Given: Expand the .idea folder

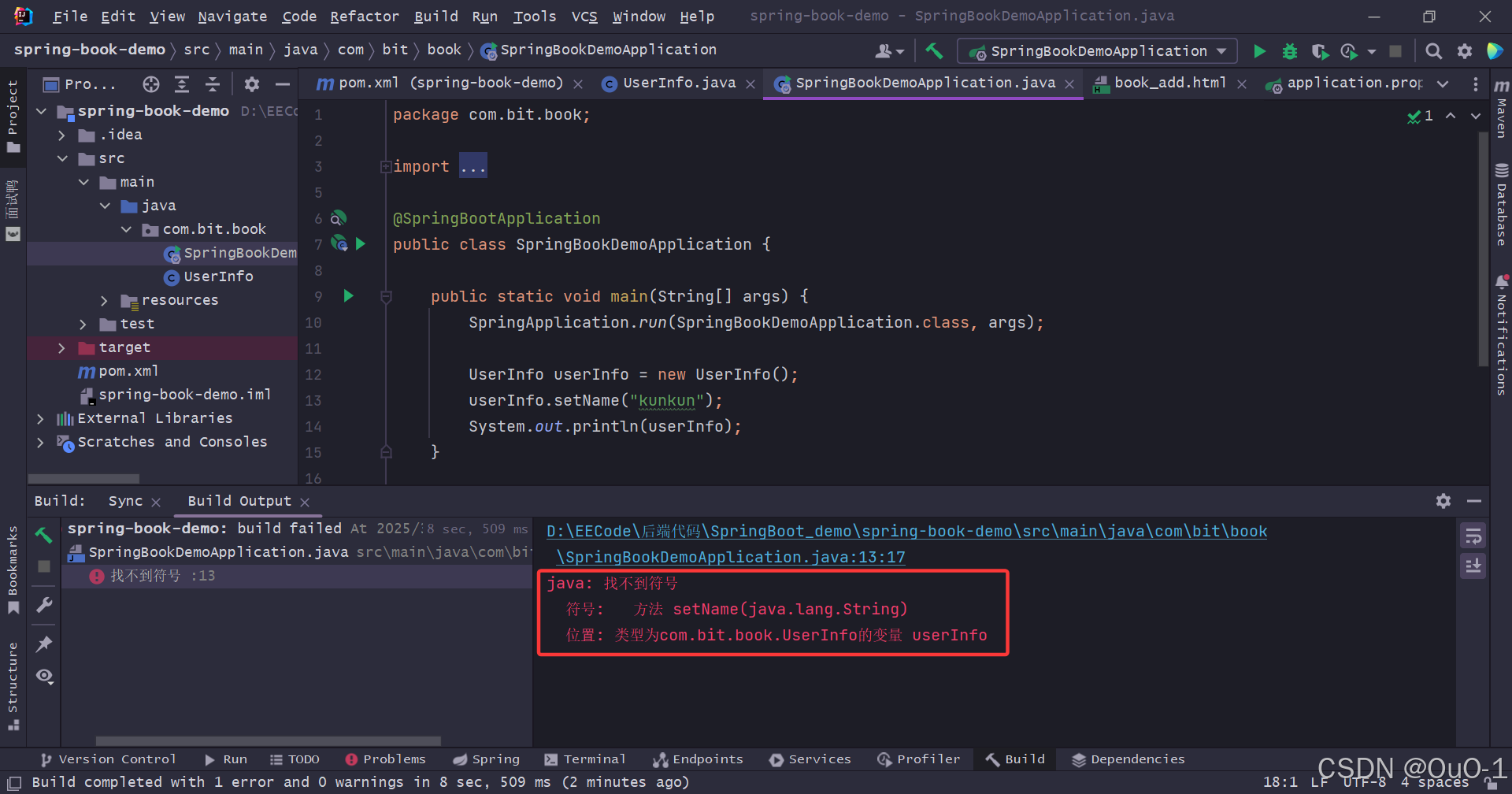Looking at the screenshot, I should click(62, 135).
